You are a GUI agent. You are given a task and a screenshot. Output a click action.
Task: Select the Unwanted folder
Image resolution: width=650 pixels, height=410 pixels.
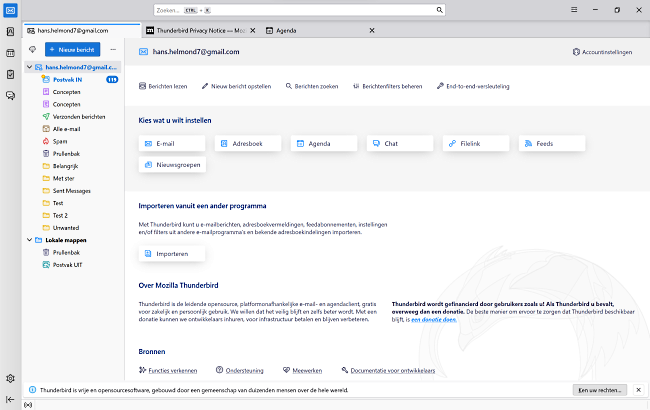73,228
